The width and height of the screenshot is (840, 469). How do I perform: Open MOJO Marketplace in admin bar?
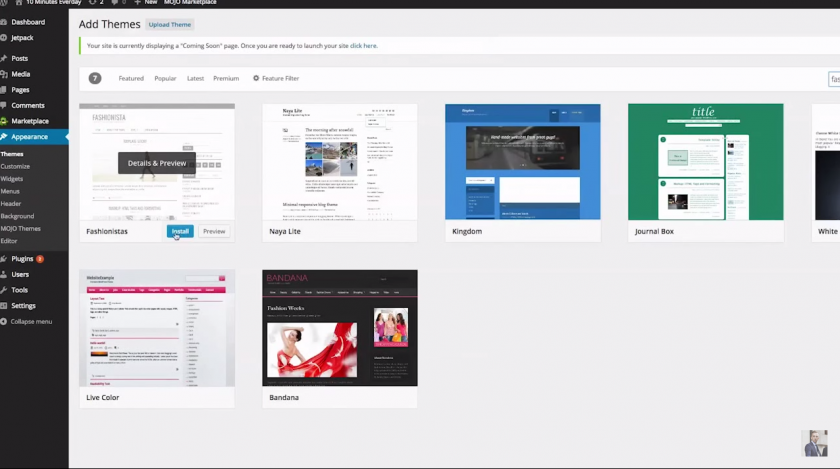pos(190,3)
